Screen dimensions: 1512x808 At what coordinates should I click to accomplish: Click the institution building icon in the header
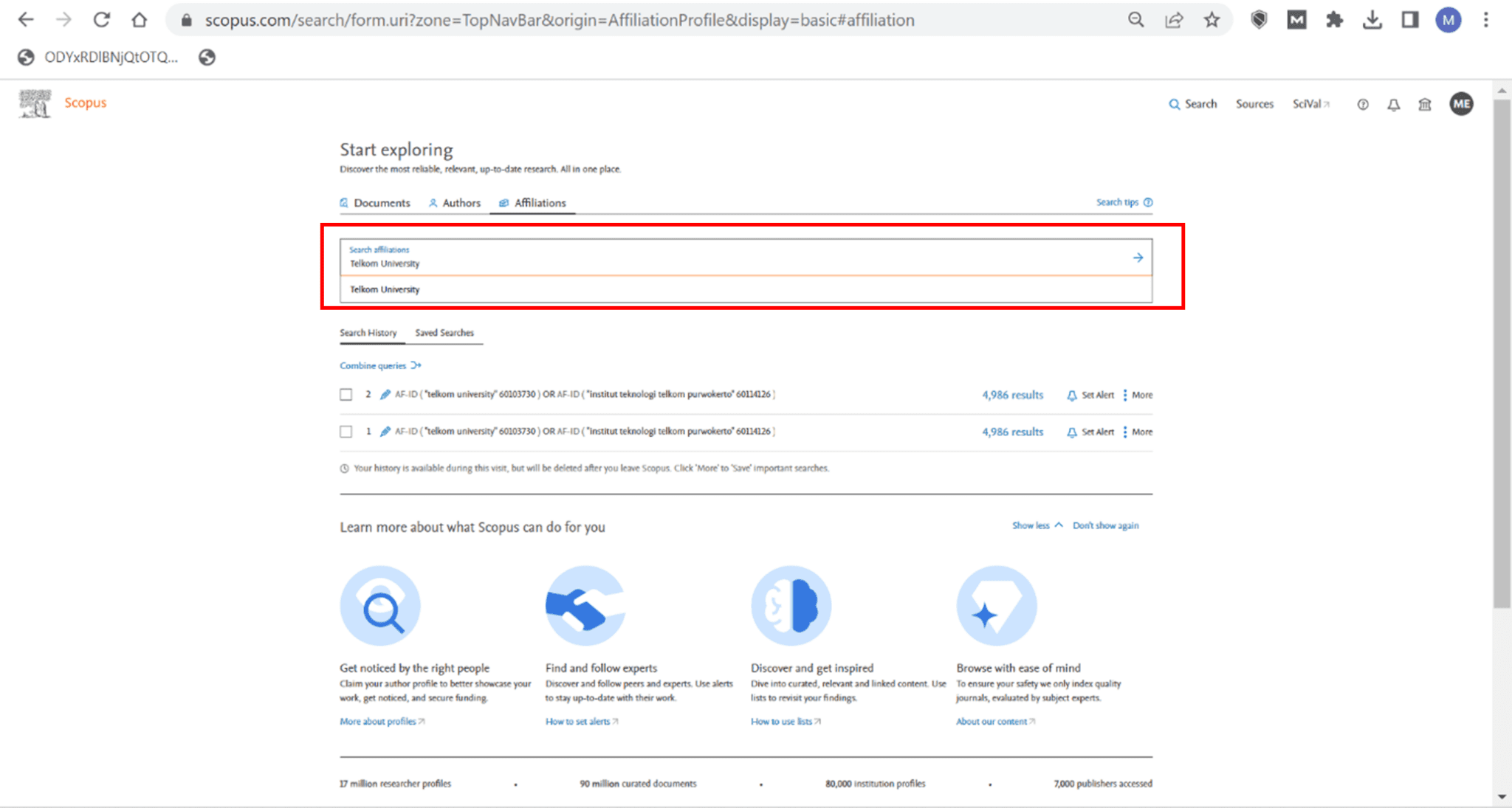click(x=1425, y=105)
